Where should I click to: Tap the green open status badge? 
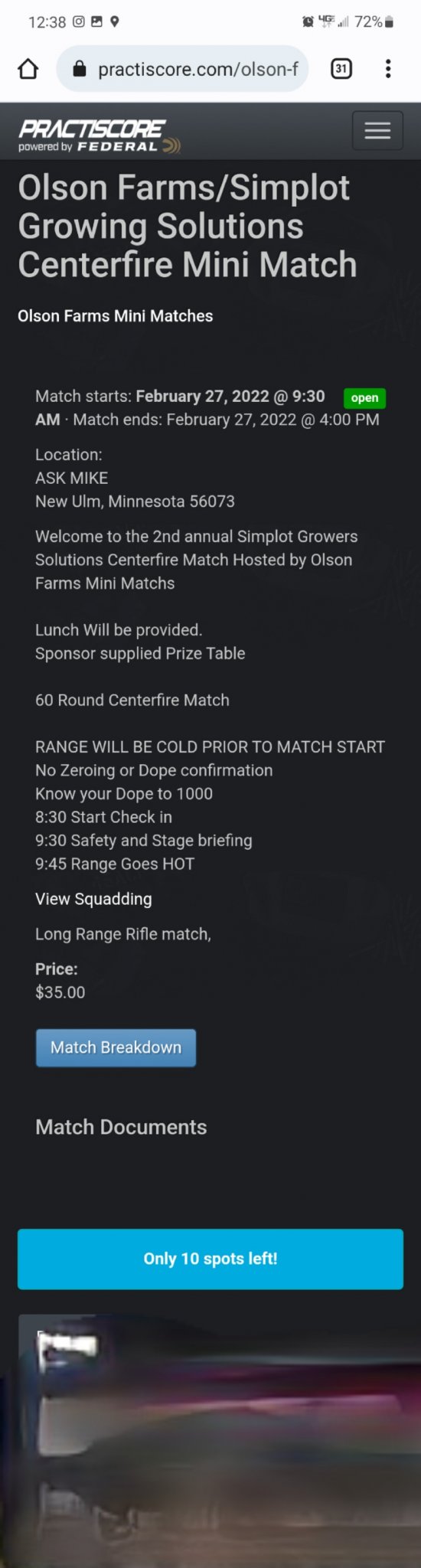point(364,397)
